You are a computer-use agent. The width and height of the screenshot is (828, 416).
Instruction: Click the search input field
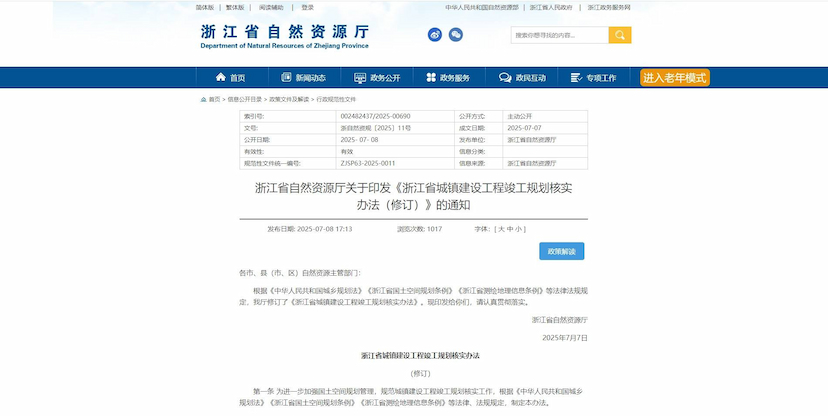pyautogui.click(x=560, y=35)
